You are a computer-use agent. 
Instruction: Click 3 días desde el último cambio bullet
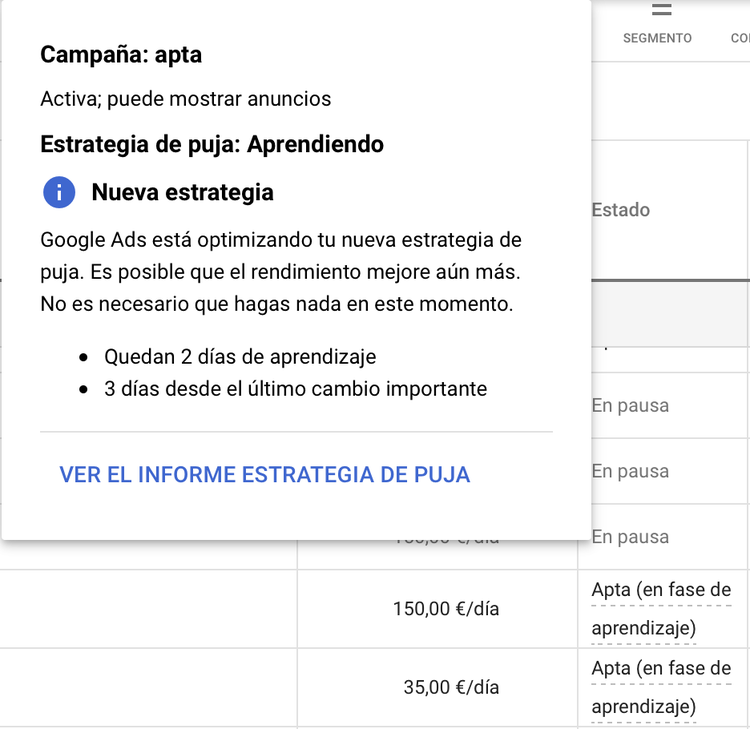click(296, 389)
